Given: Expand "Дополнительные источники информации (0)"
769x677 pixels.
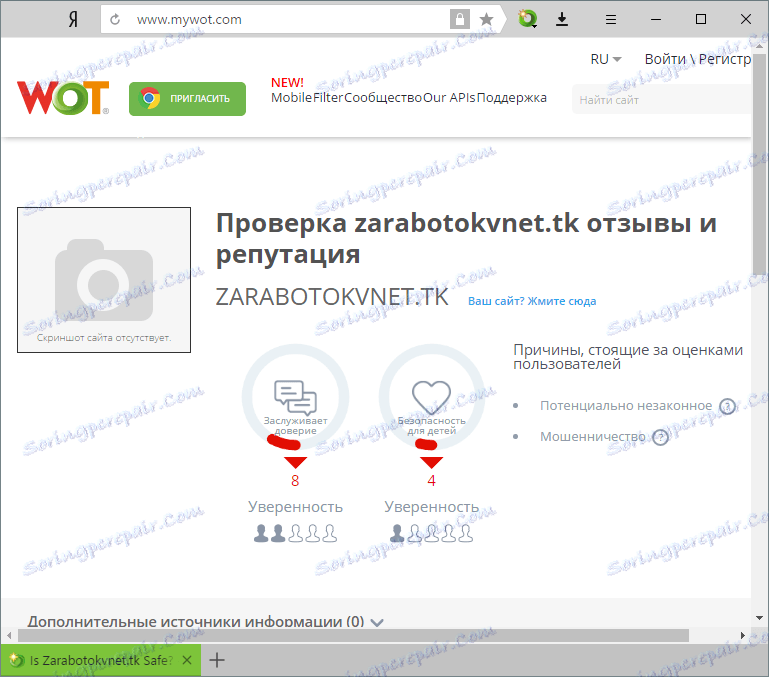Looking at the screenshot, I should click(x=205, y=622).
